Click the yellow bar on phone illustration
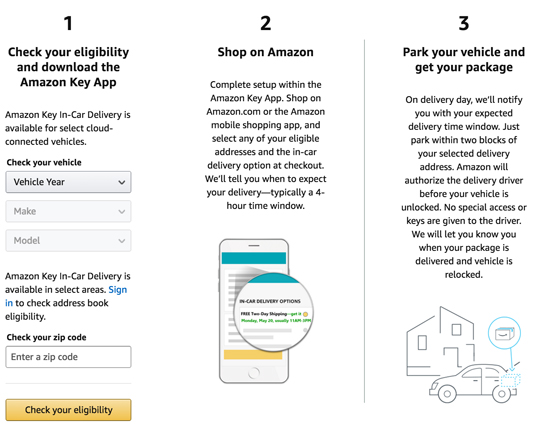535x440 pixels. click(253, 355)
